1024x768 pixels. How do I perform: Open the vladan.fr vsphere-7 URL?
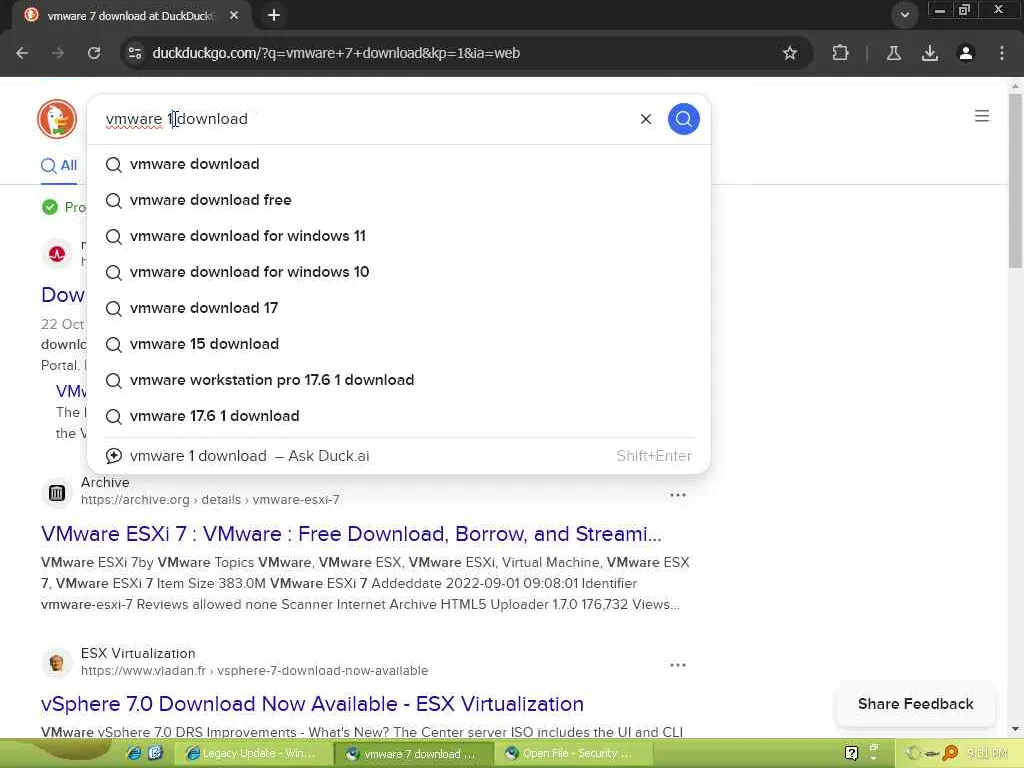[x=255, y=671]
